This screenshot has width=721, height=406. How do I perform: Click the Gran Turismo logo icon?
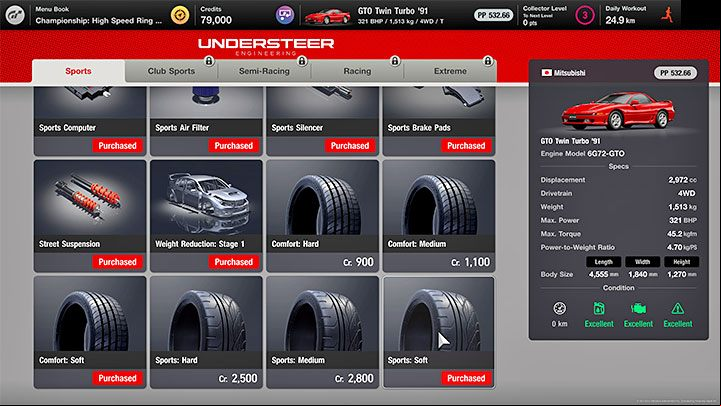click(x=15, y=15)
